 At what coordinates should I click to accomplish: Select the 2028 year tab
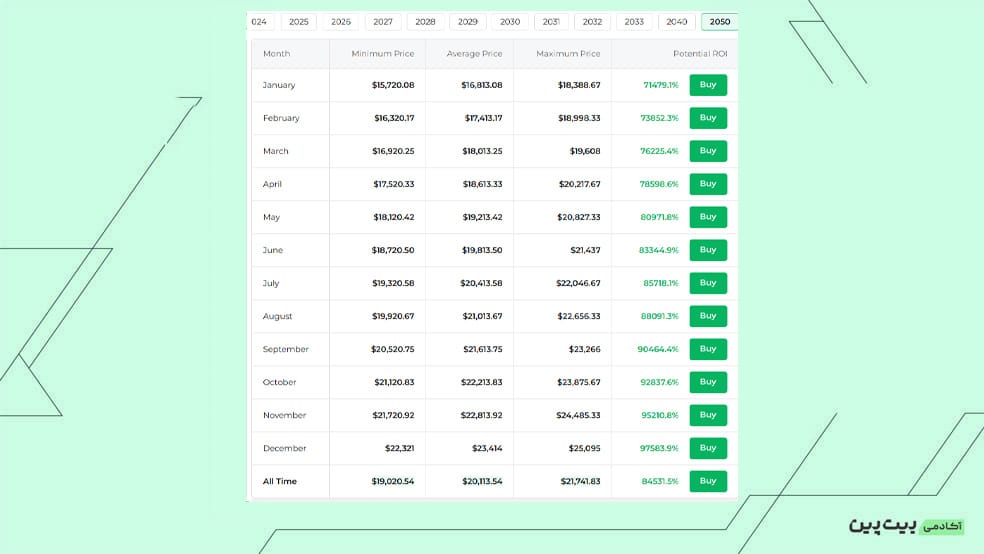point(425,22)
